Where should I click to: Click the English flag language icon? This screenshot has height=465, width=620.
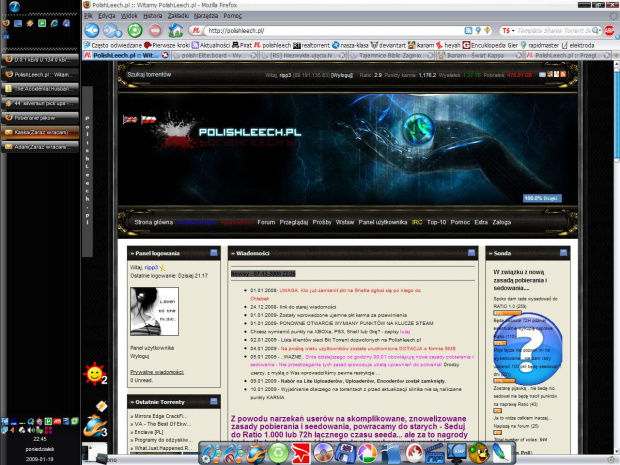point(130,119)
